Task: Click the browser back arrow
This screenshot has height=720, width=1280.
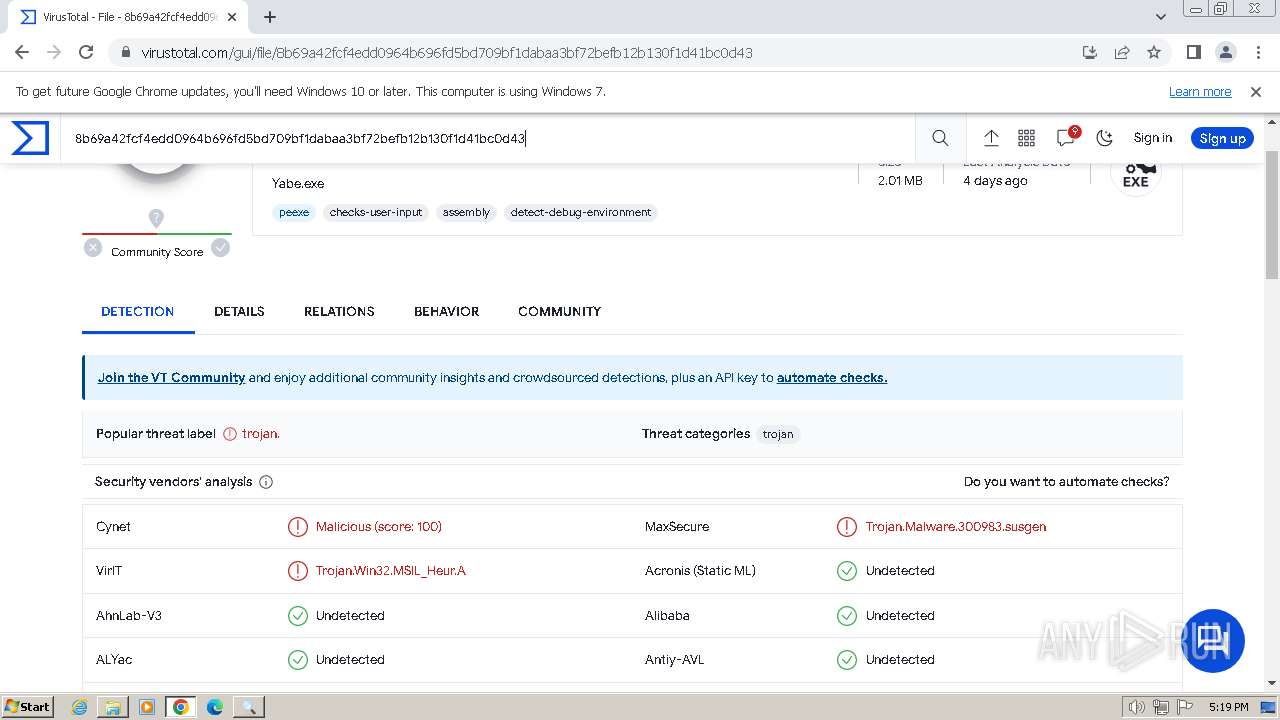Action: 22,53
